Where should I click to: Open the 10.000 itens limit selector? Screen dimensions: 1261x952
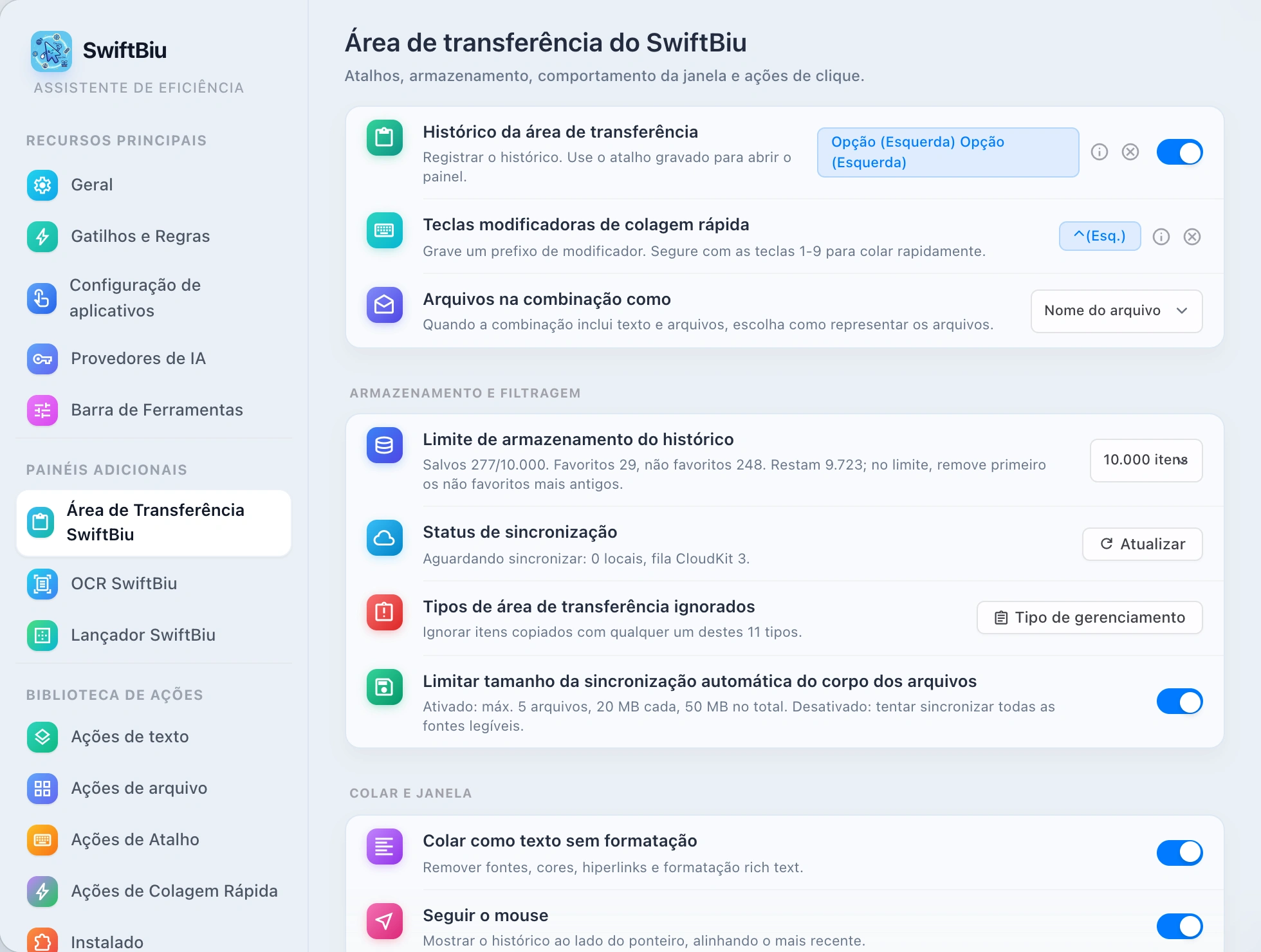[1146, 461]
